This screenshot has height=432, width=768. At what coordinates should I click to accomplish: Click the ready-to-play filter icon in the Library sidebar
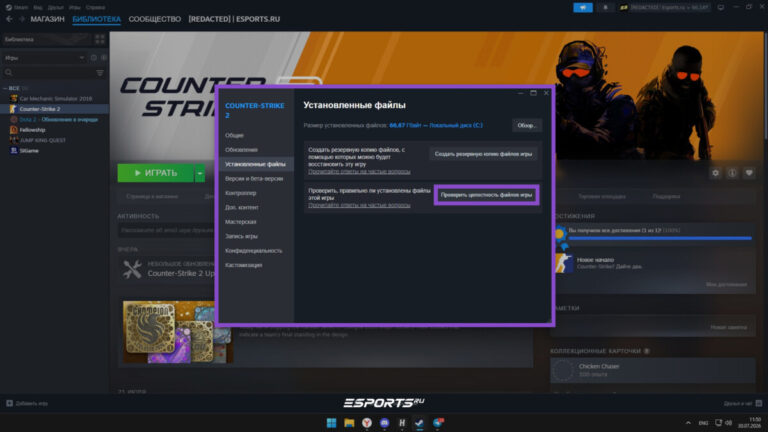point(103,58)
